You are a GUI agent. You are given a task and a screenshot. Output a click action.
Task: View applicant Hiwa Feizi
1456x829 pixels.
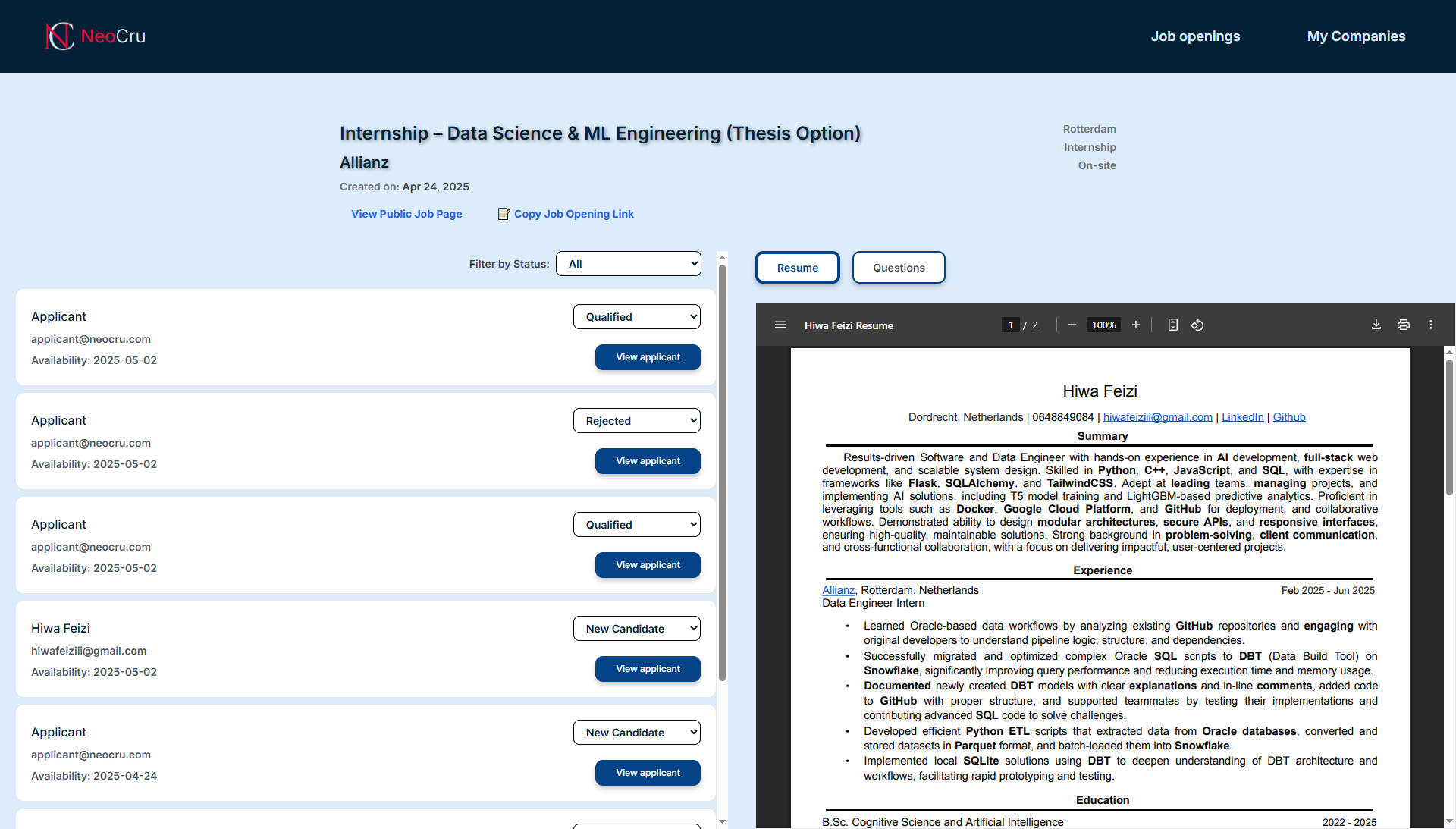coord(648,669)
